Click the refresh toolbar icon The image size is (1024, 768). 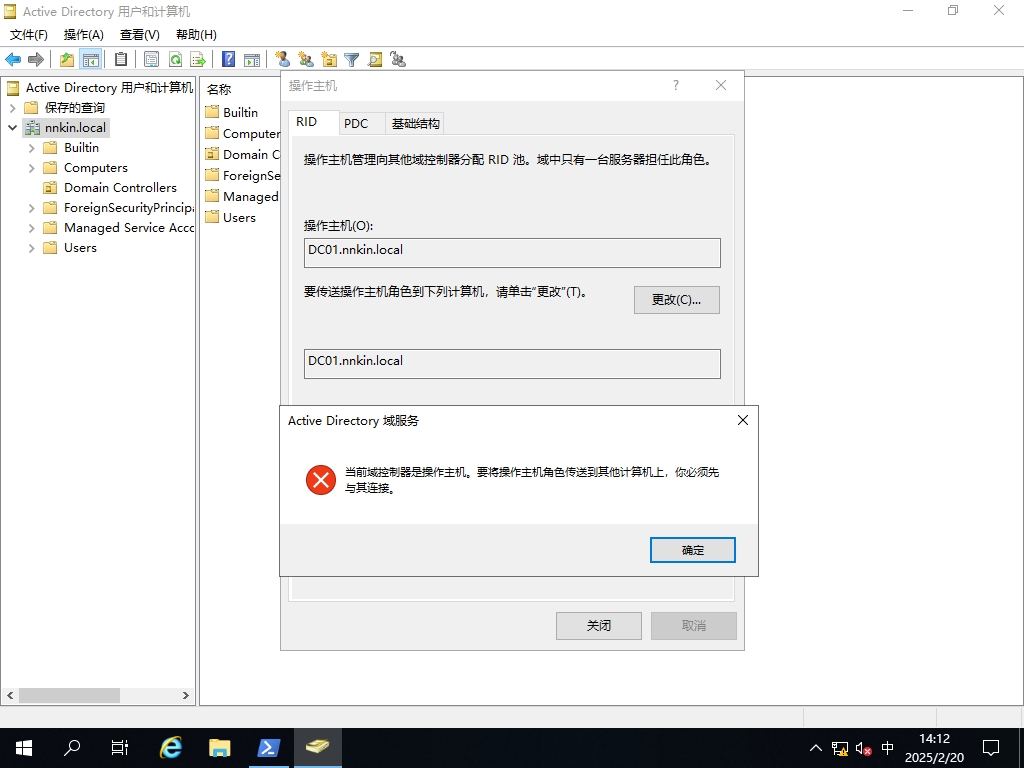tap(175, 60)
